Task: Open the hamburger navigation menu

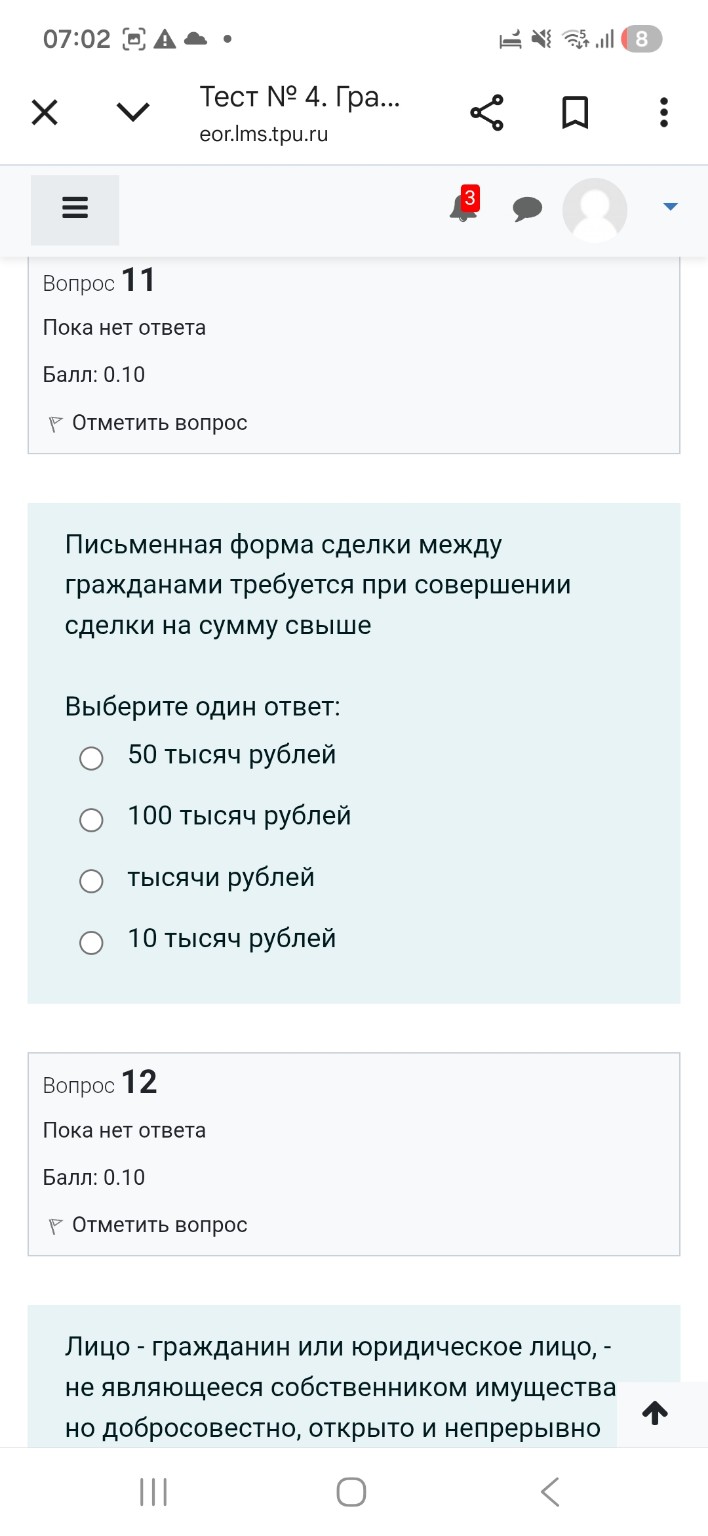Action: [74, 209]
